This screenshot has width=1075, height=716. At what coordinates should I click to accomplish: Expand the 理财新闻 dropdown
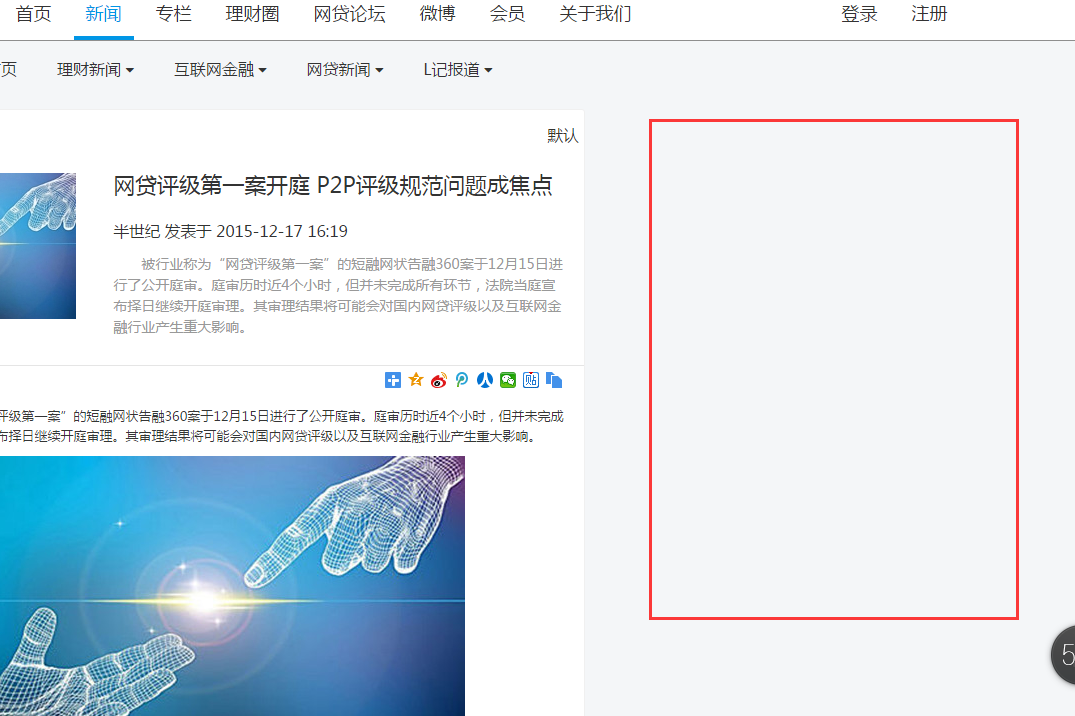(95, 70)
